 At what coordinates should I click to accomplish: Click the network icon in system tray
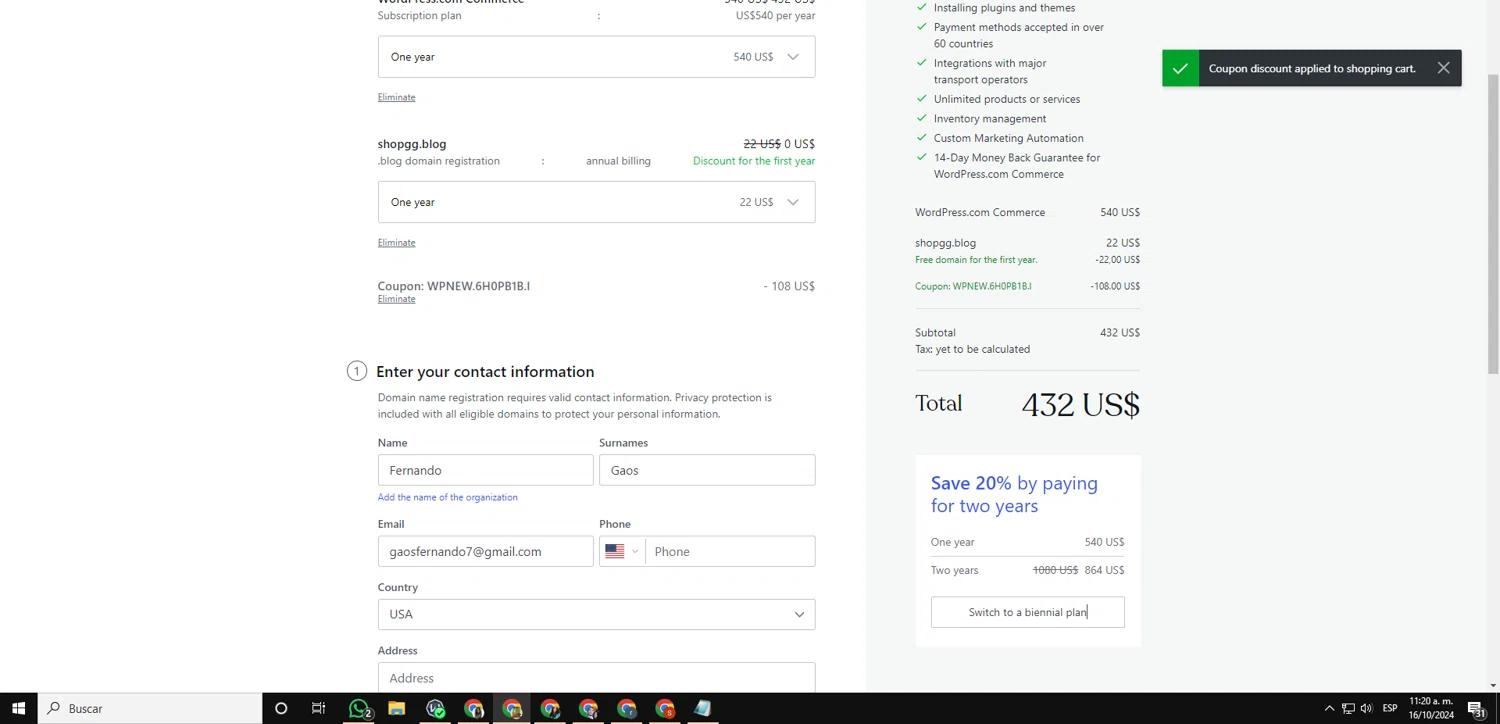point(1347,708)
